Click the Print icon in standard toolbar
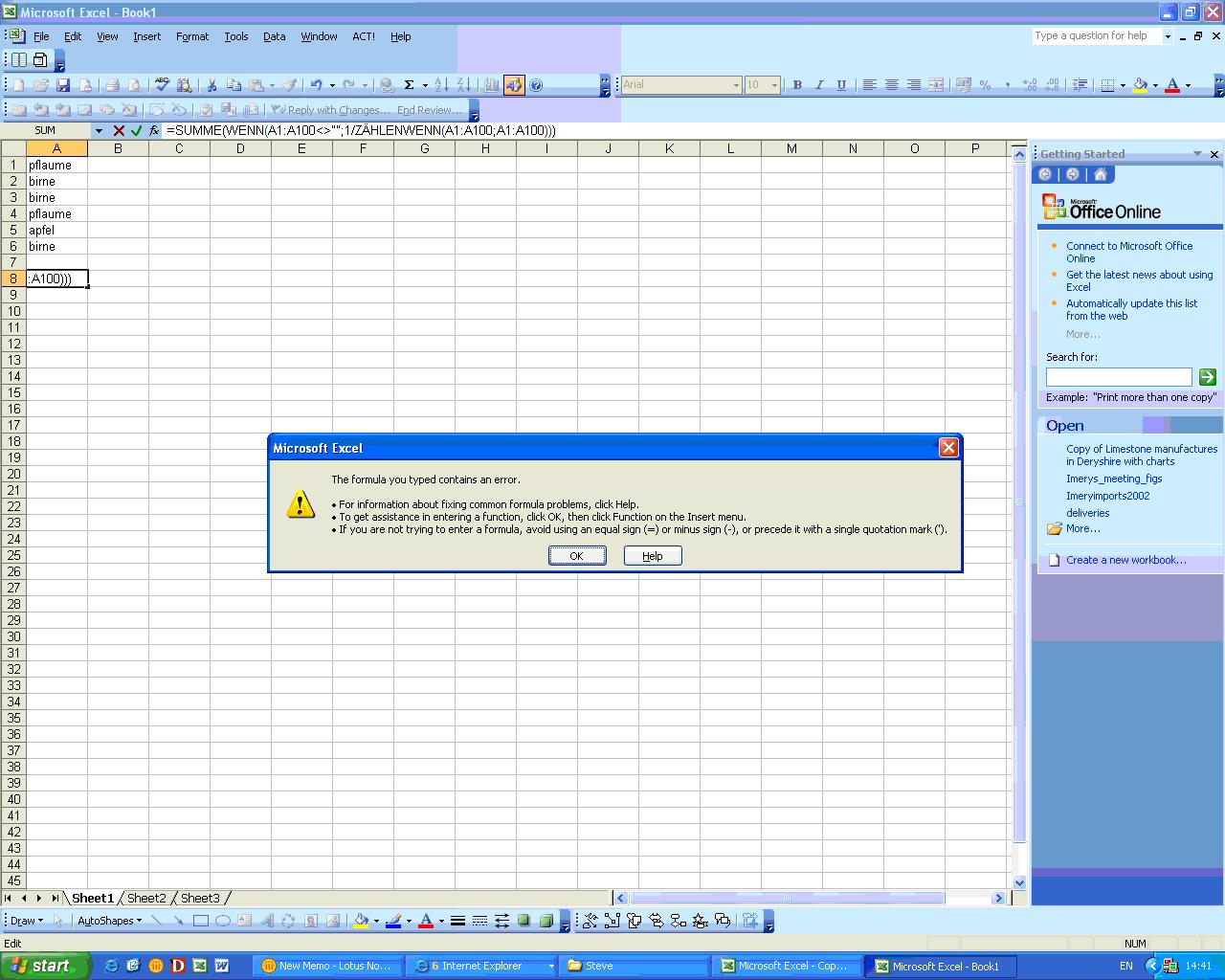The image size is (1225, 980). point(112,85)
